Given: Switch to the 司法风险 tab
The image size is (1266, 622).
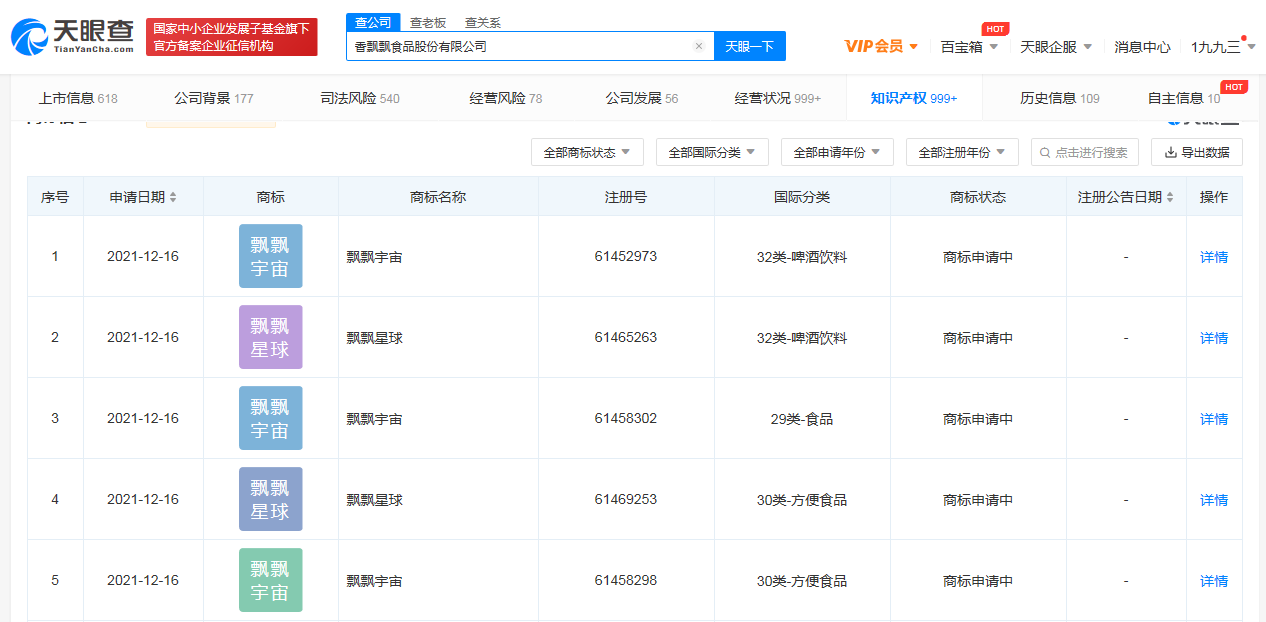Looking at the screenshot, I should [359, 98].
